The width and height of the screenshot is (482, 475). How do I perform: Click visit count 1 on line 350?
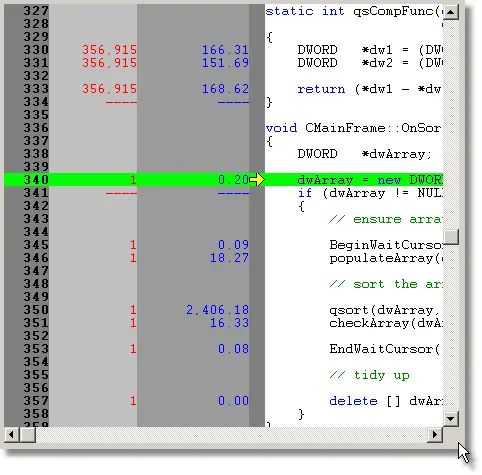click(x=133, y=310)
